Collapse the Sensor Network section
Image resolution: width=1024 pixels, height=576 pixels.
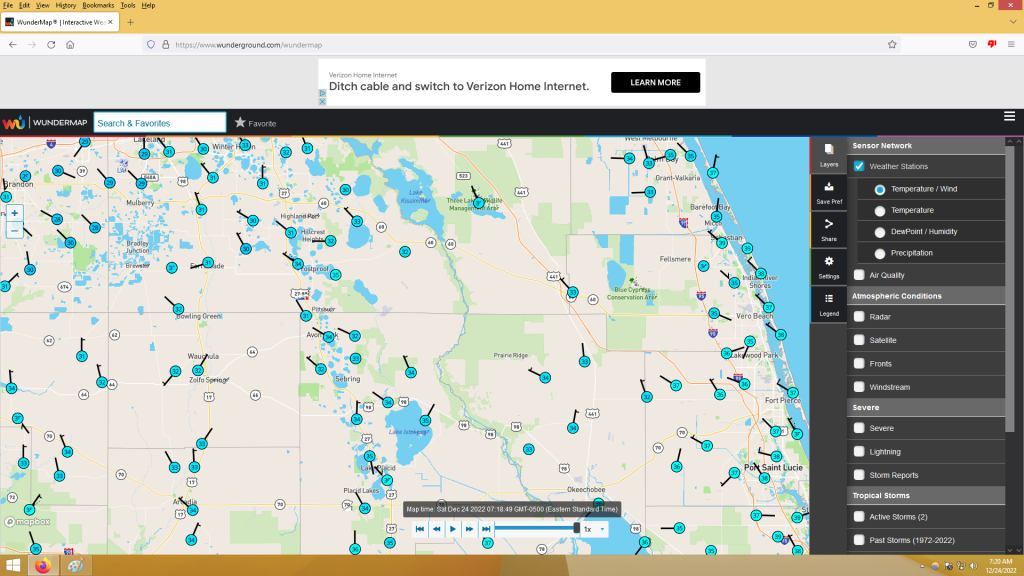926,146
